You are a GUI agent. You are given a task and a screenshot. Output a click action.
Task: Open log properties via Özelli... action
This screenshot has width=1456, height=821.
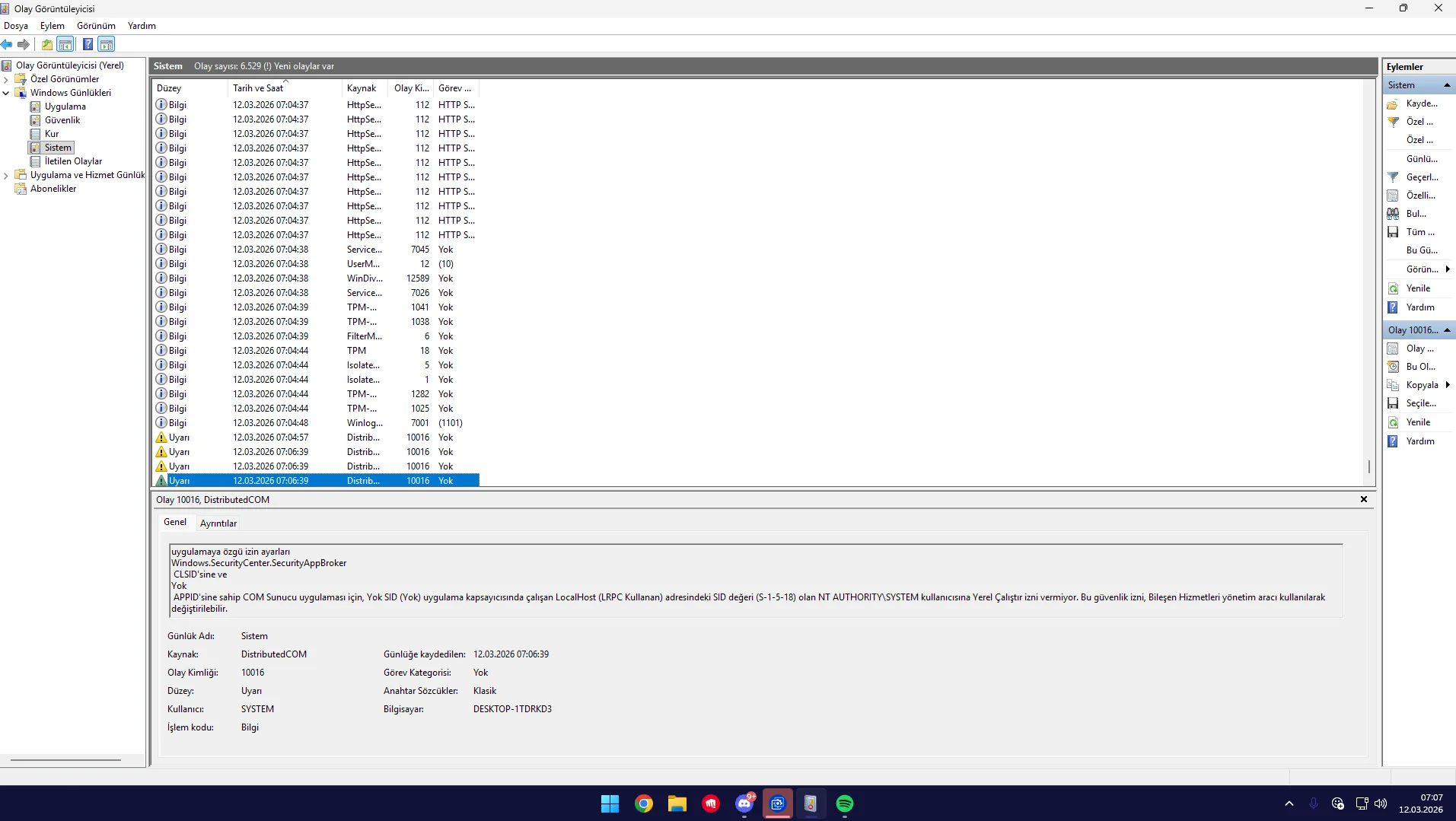click(1419, 196)
